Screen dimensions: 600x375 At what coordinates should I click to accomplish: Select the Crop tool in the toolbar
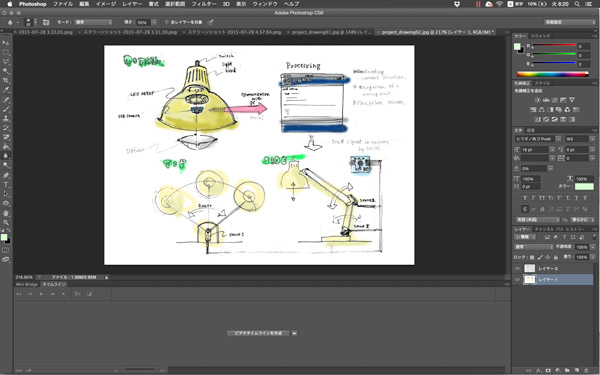click(x=6, y=80)
